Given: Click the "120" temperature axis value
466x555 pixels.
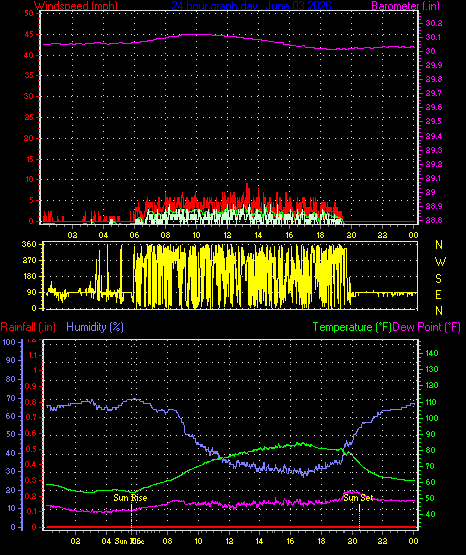Looking at the screenshot, I should pos(431,385).
